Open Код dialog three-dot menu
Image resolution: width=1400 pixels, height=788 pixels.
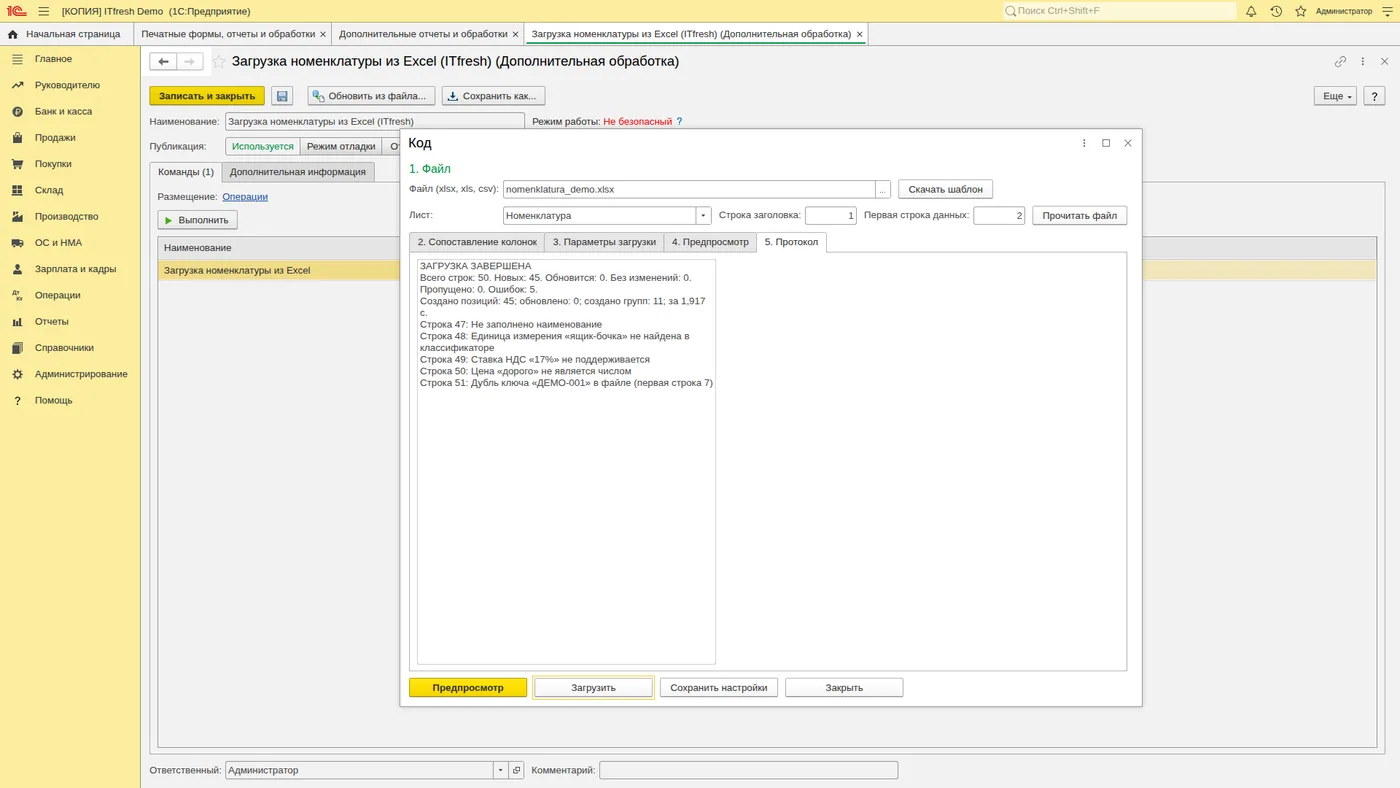pos(1084,143)
